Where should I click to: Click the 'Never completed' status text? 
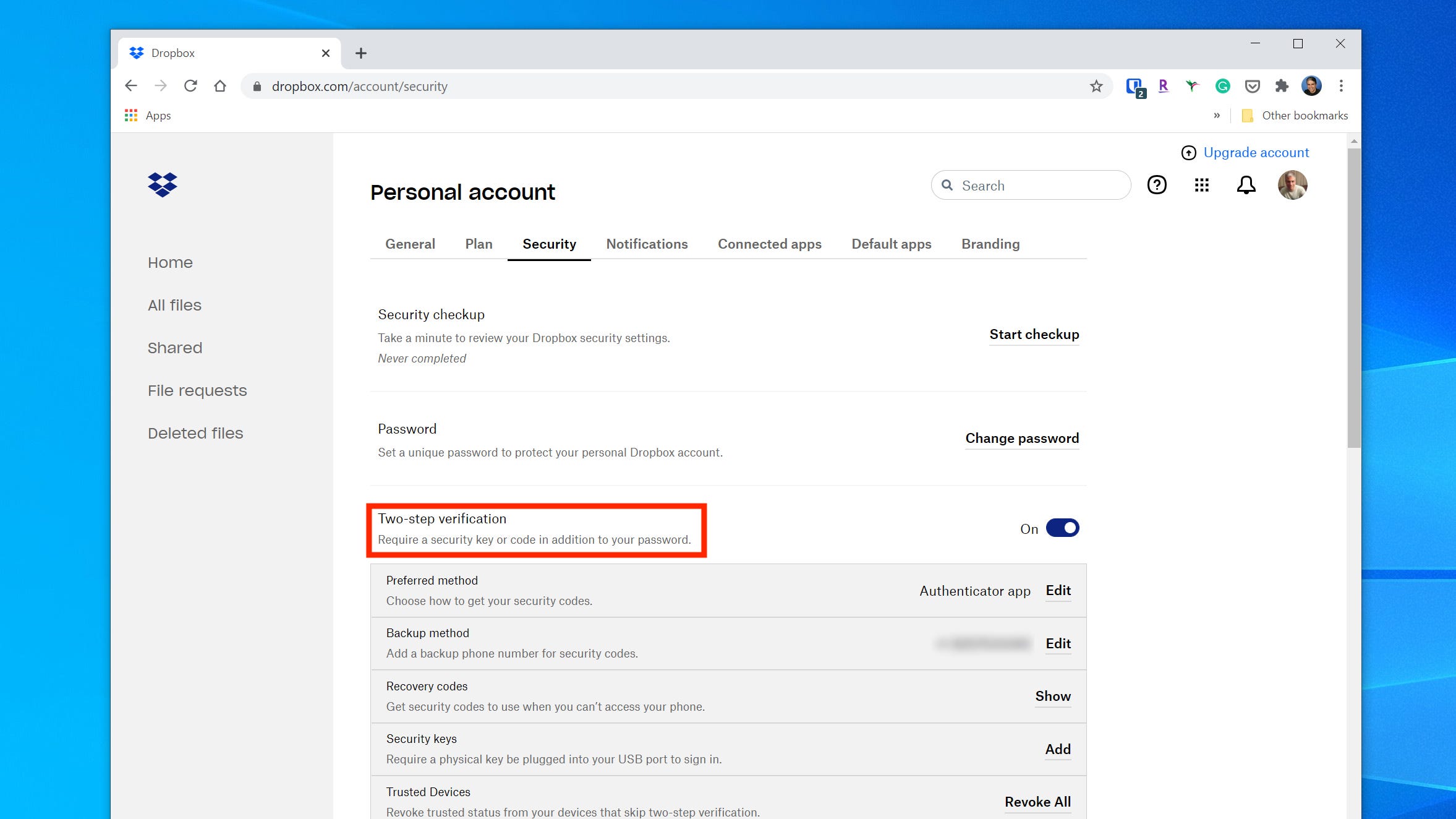(x=422, y=358)
